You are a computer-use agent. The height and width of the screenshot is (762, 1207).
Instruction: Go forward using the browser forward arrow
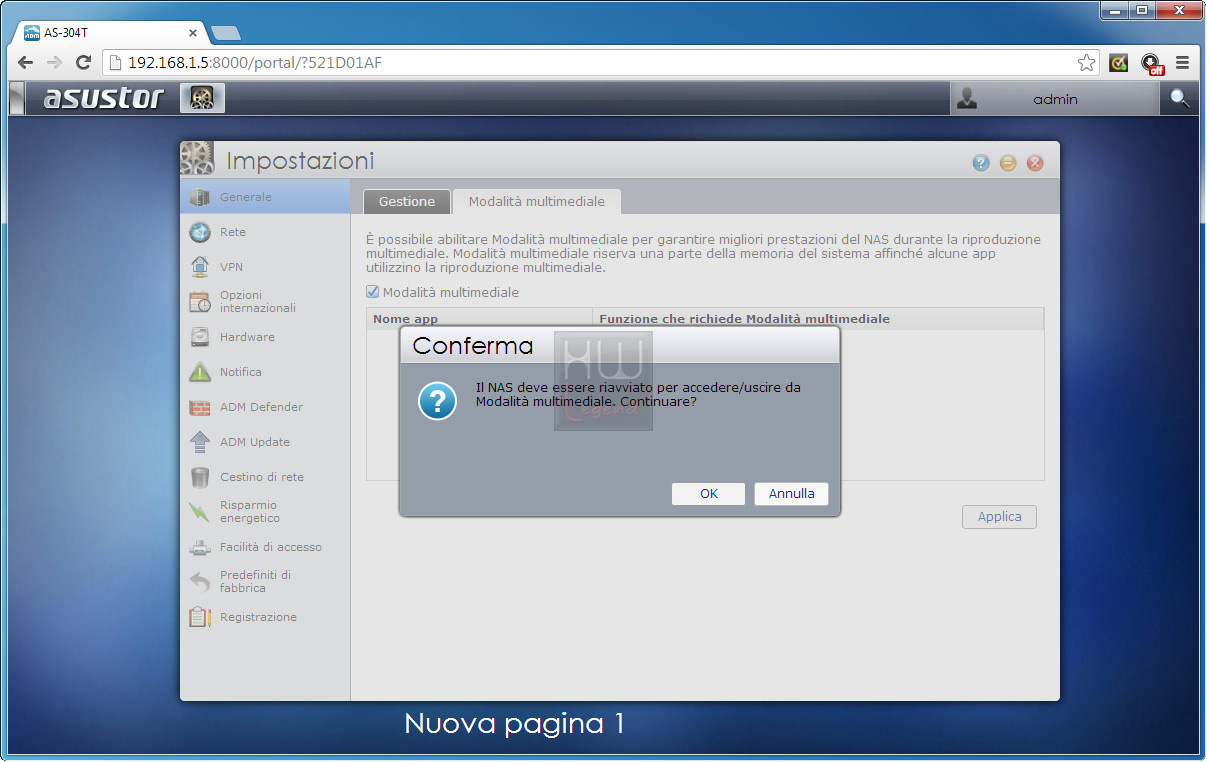coord(55,63)
